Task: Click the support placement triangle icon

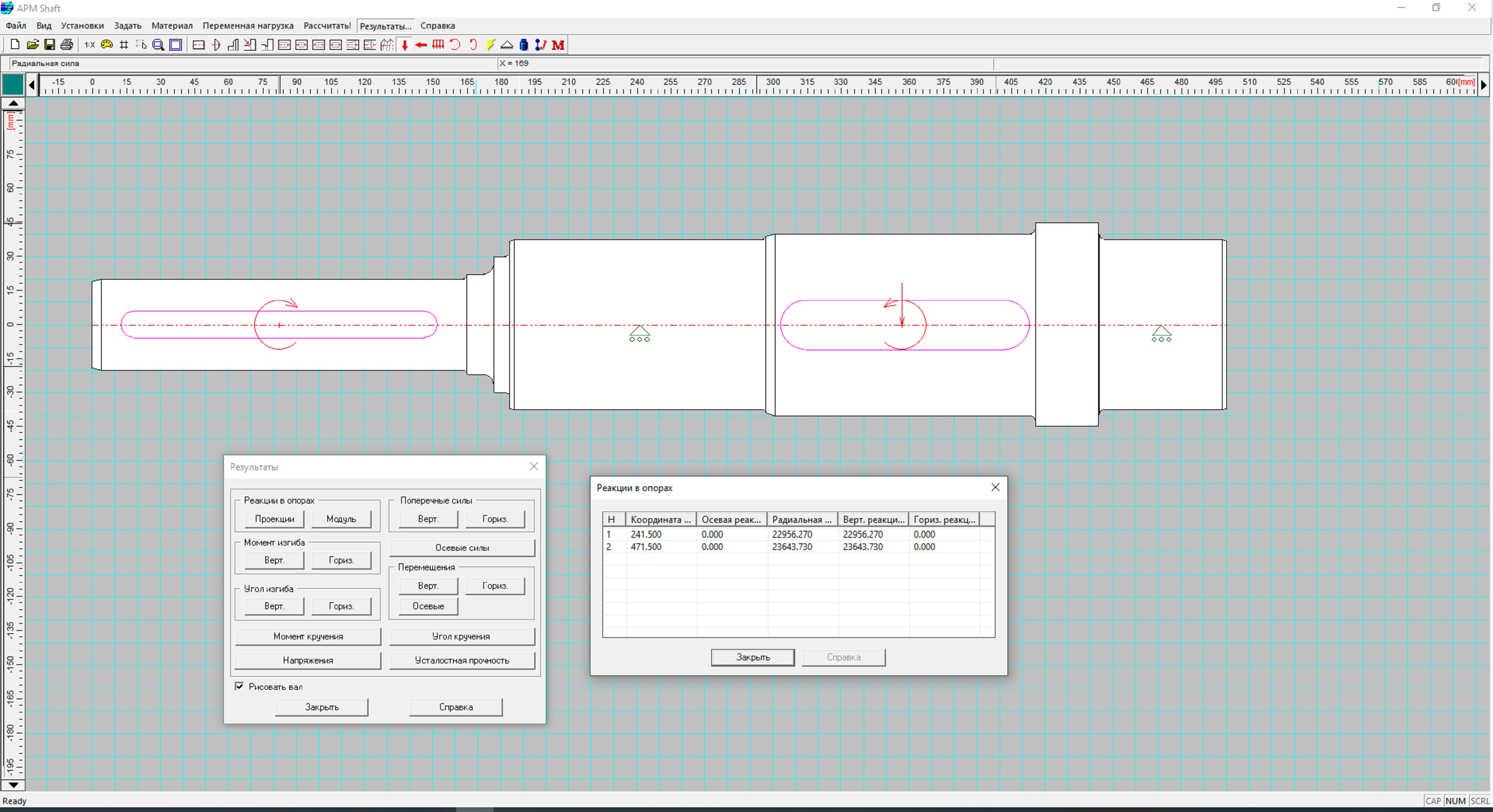Action: 506,45
